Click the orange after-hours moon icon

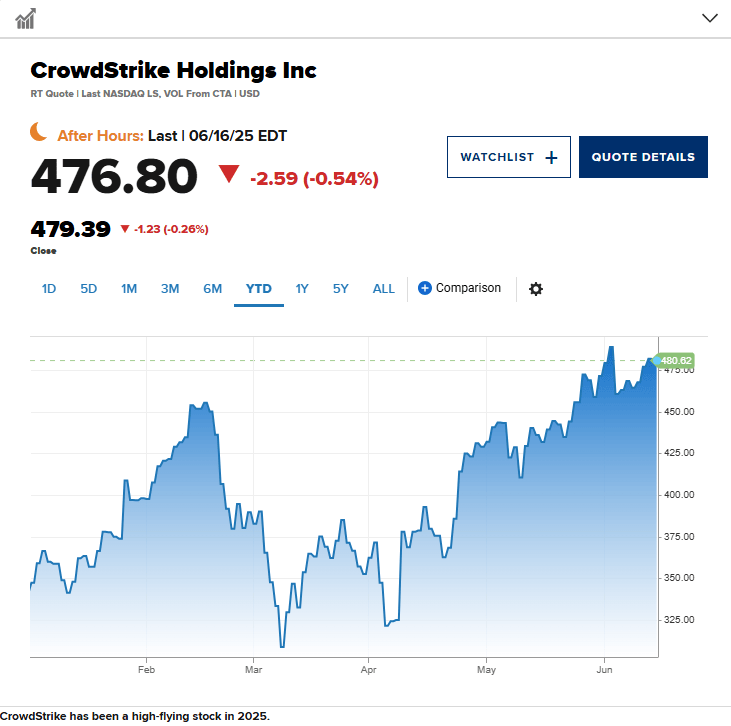click(39, 131)
